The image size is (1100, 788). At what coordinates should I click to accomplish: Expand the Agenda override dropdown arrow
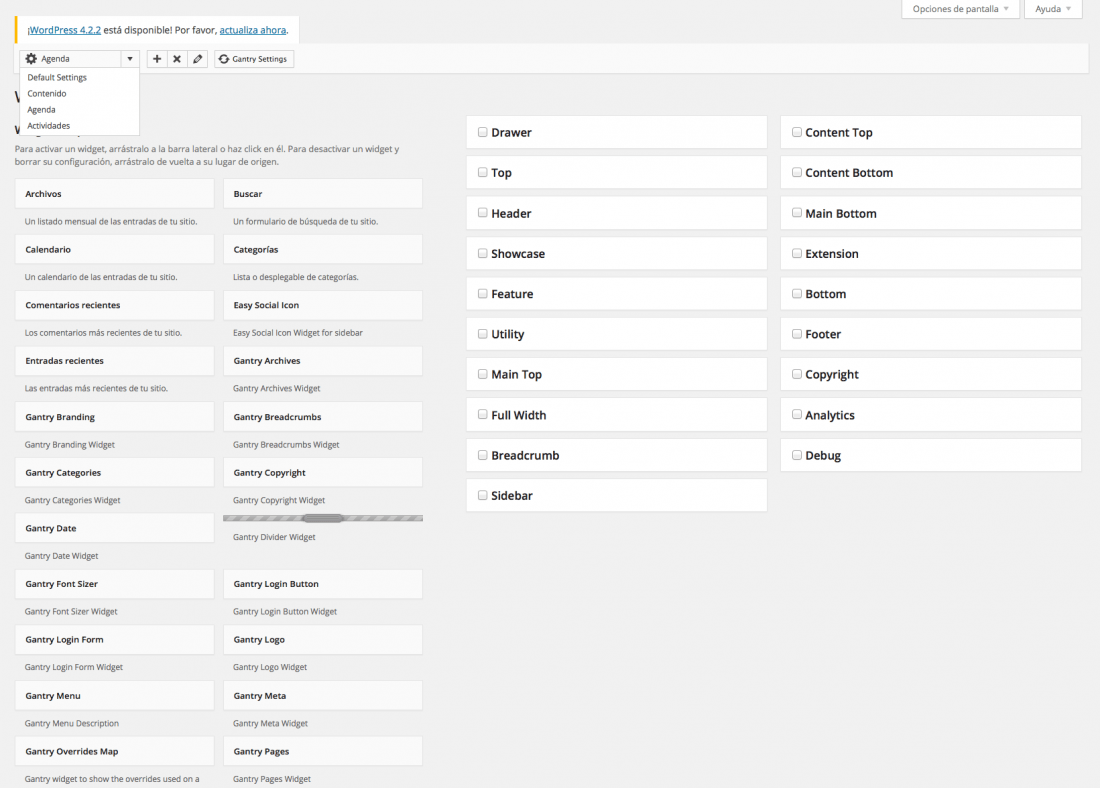tap(130, 59)
